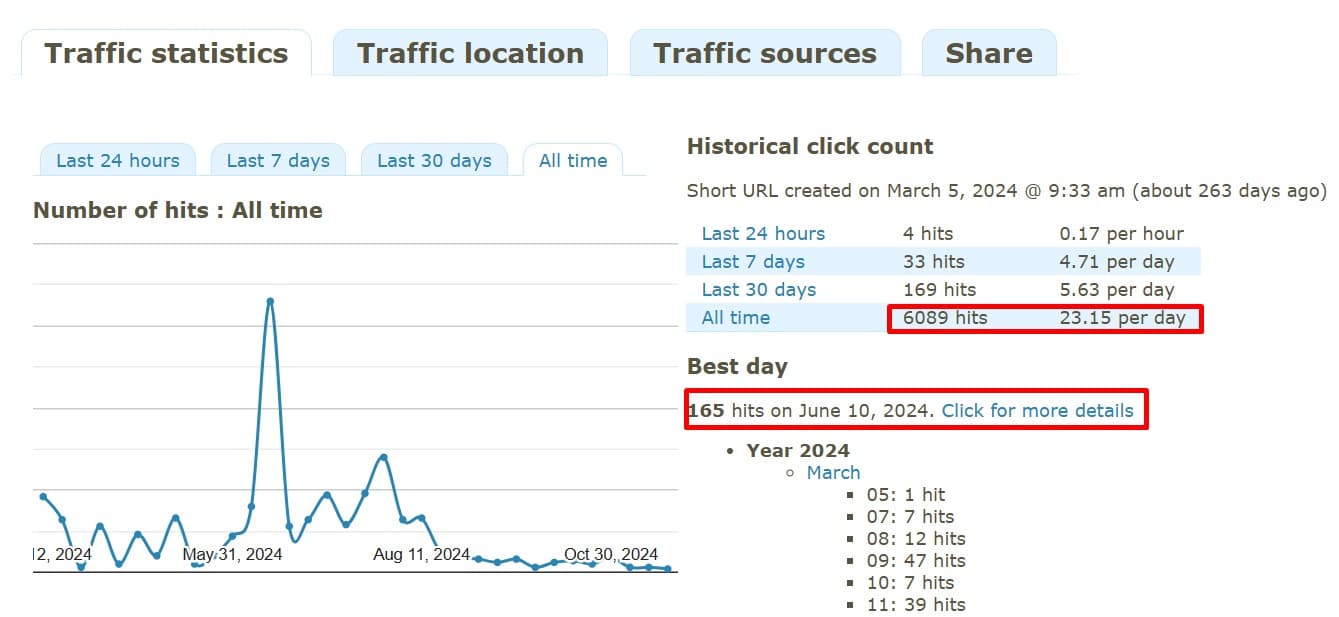Image resolution: width=1339 pixels, height=617 pixels.
Task: Show the Last 24 hours chart tab
Action: coord(118,160)
